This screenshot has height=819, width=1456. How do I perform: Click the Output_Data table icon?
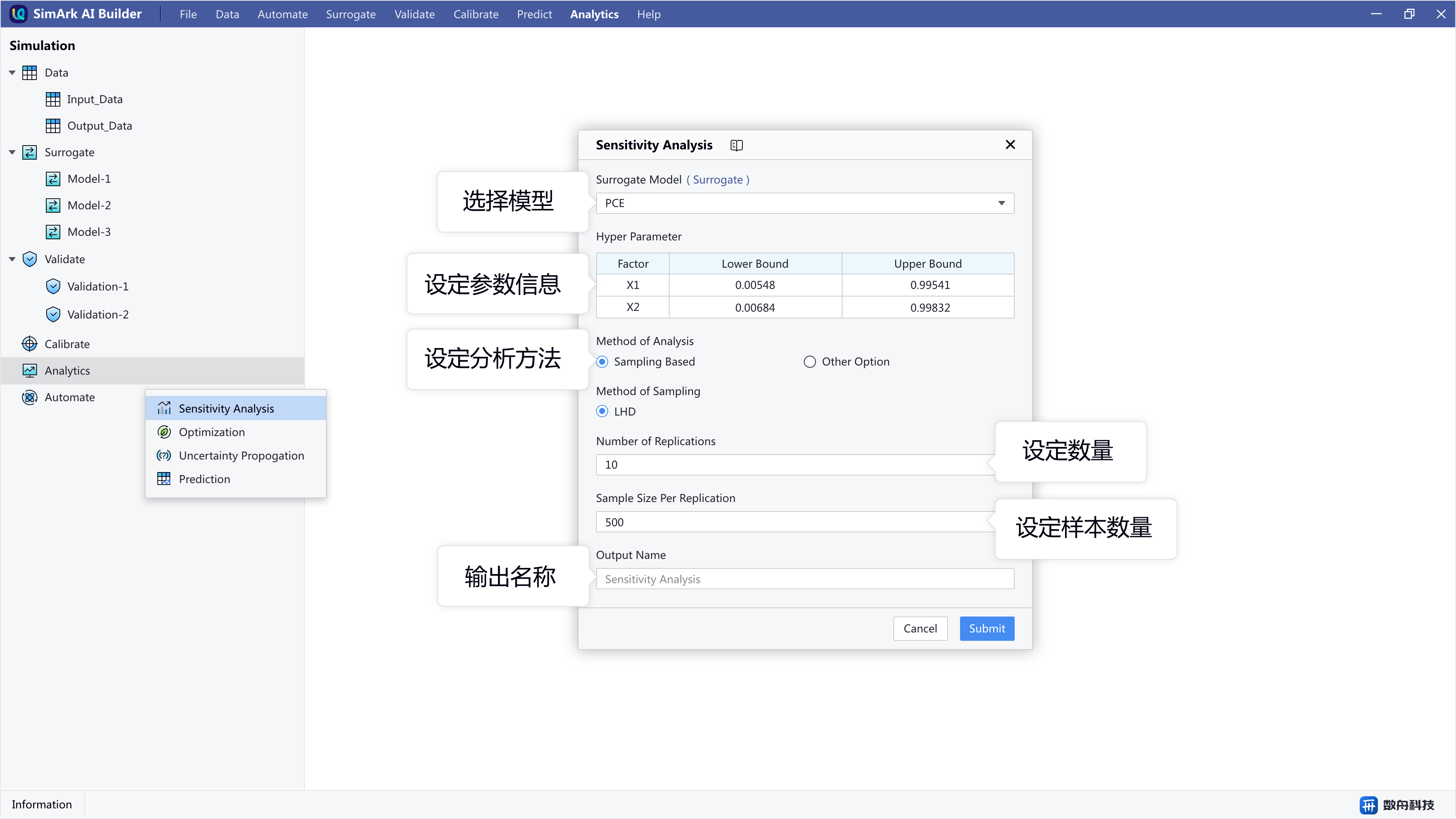(x=53, y=126)
